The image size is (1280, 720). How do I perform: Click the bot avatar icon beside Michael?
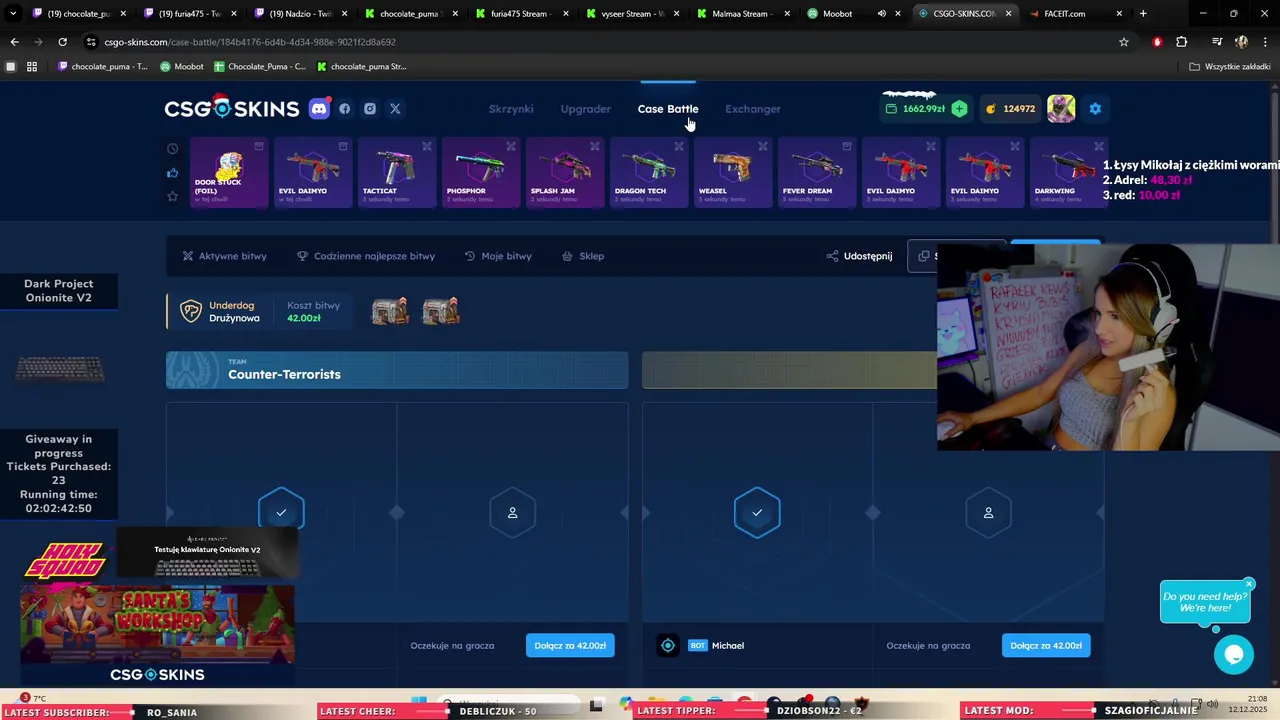pos(667,646)
